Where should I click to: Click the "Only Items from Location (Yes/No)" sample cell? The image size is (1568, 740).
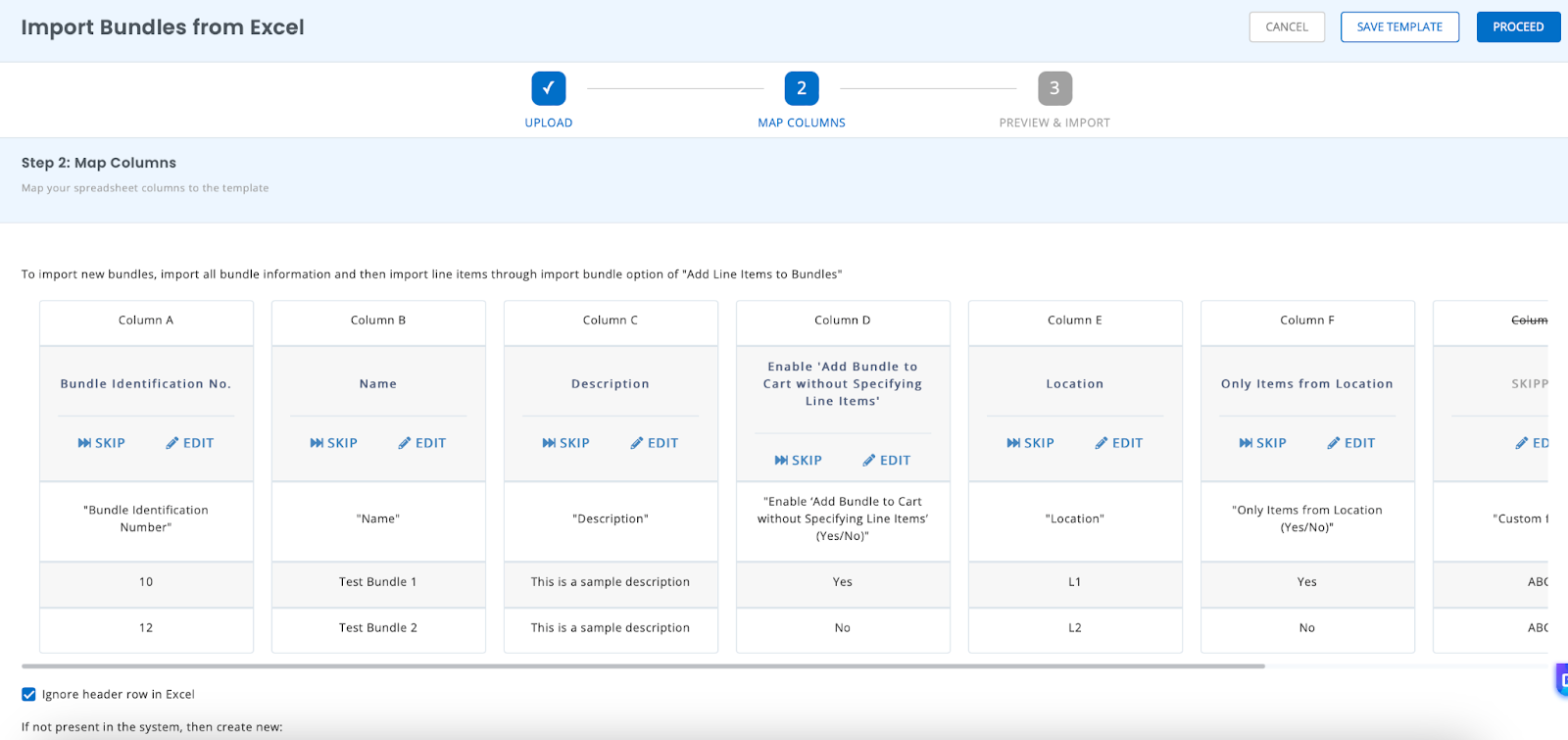coord(1307,519)
